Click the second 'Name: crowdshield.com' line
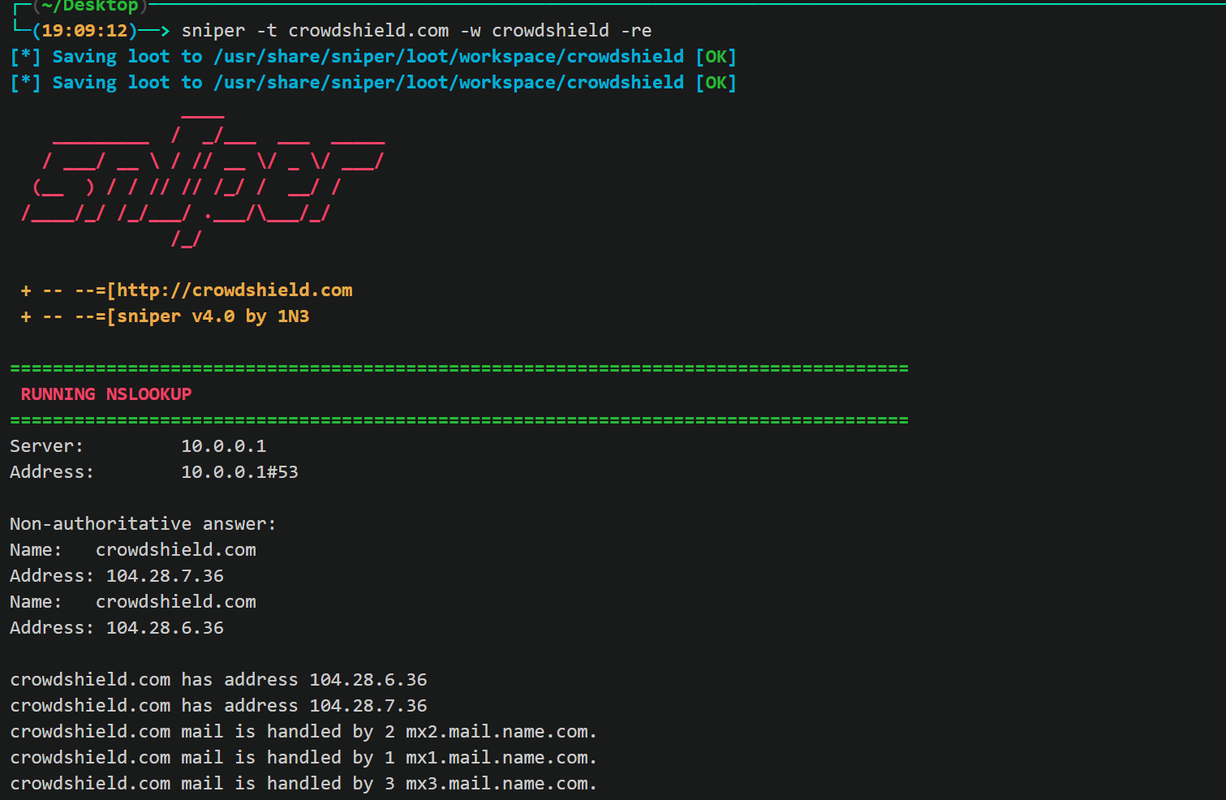Image resolution: width=1226 pixels, height=800 pixels. 133,602
